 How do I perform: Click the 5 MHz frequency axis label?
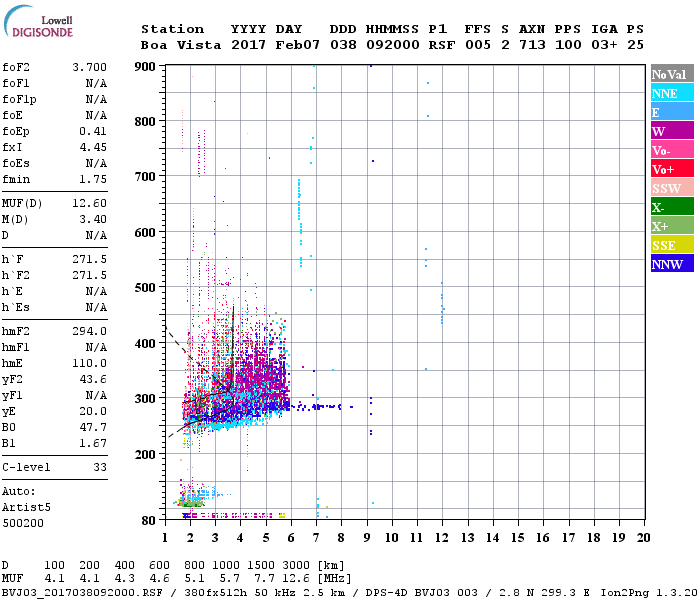coord(266,538)
